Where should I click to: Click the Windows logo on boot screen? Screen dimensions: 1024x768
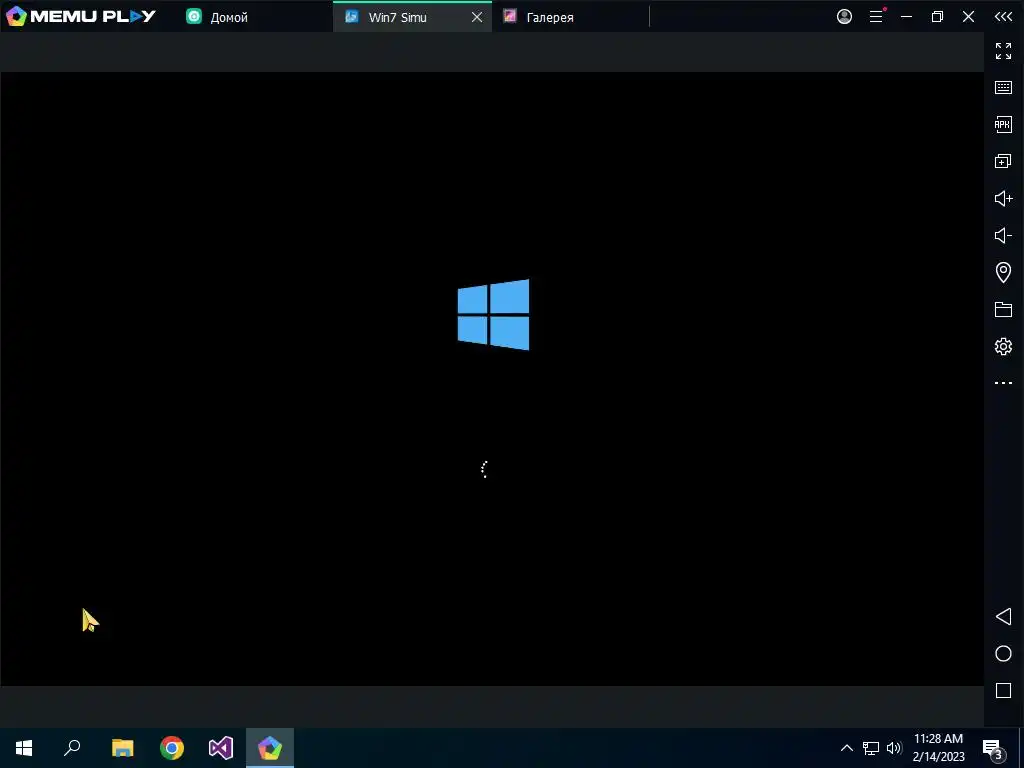[493, 315]
